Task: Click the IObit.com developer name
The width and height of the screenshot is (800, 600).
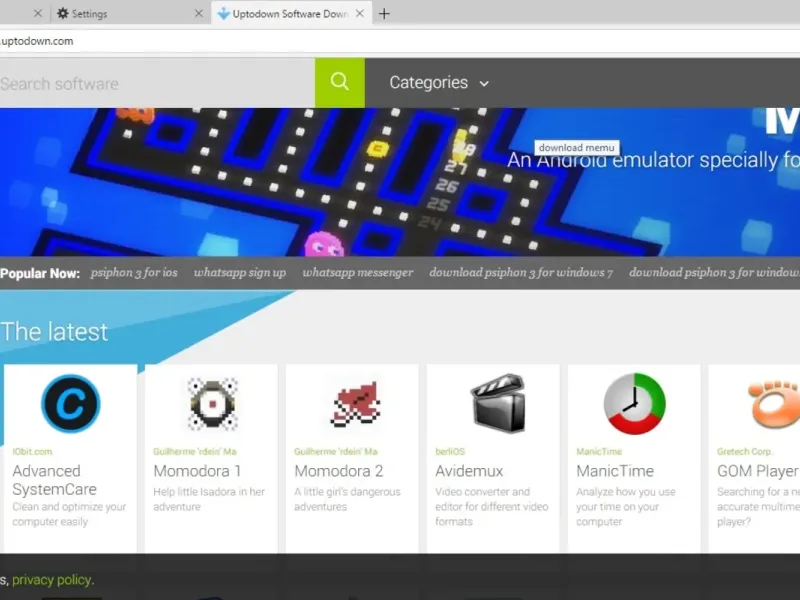Action: click(x=32, y=452)
